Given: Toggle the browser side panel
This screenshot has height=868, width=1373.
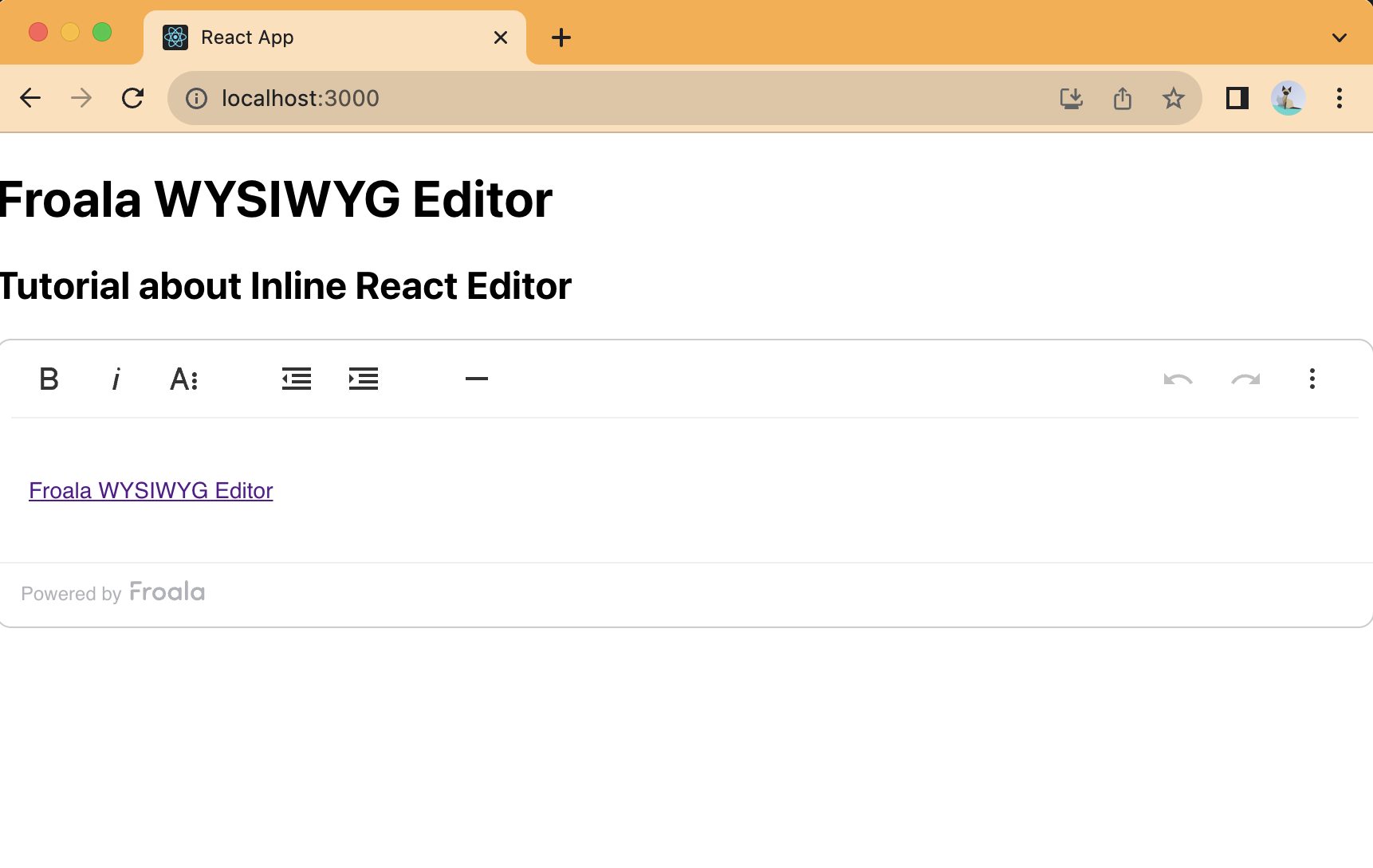Looking at the screenshot, I should click(x=1237, y=98).
